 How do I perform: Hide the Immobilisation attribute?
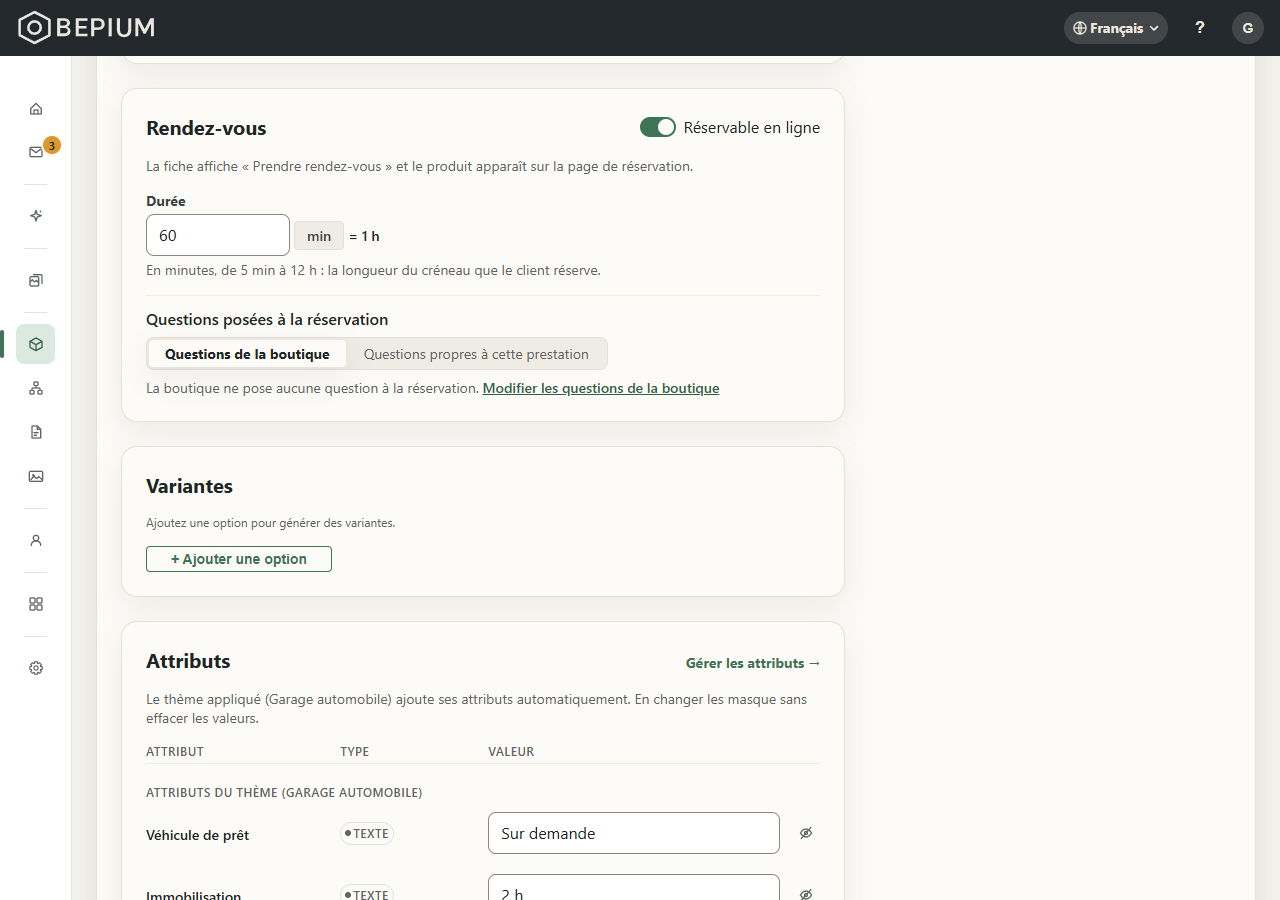806,894
